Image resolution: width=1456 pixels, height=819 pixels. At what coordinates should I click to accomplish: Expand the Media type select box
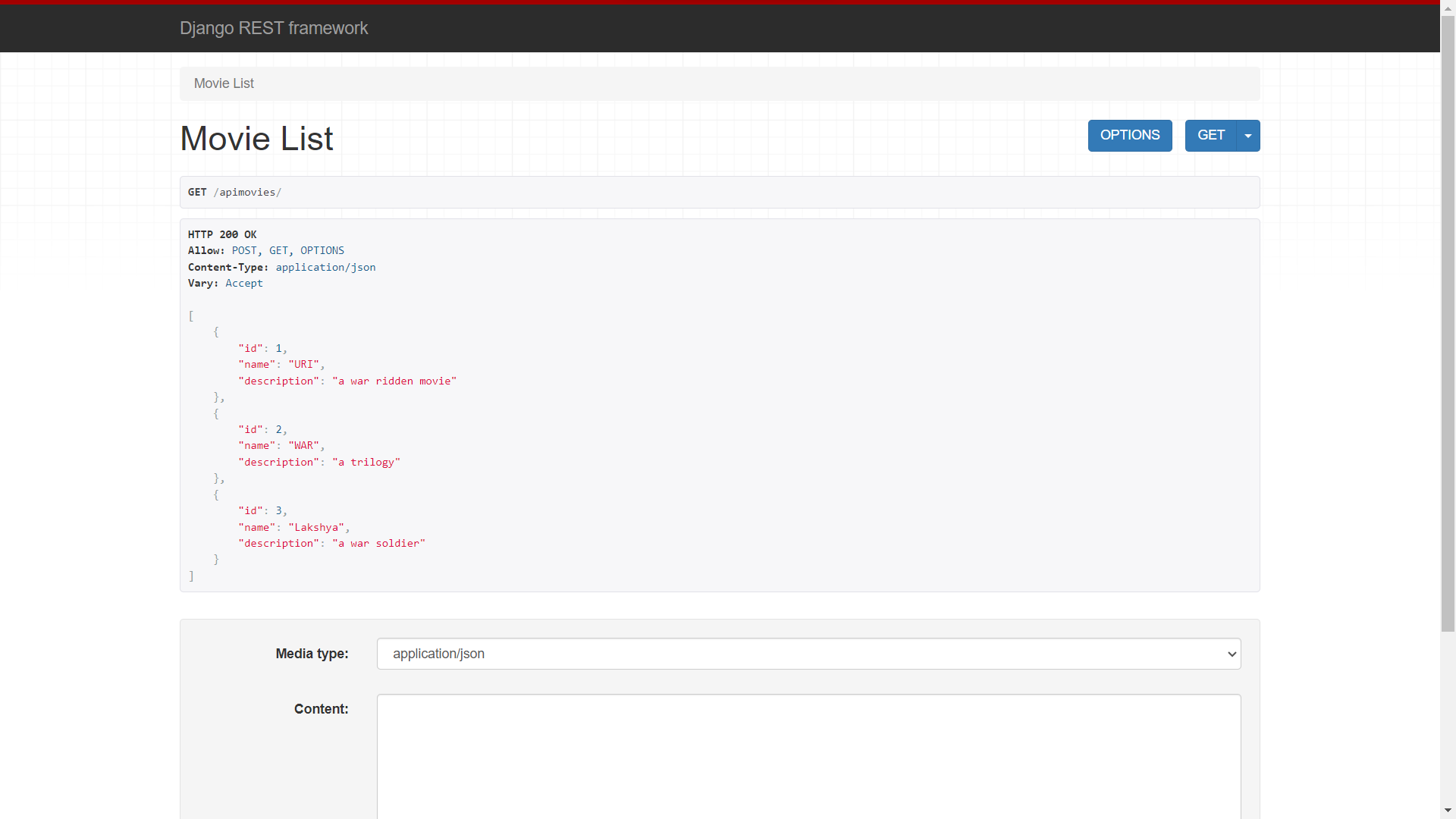(808, 654)
